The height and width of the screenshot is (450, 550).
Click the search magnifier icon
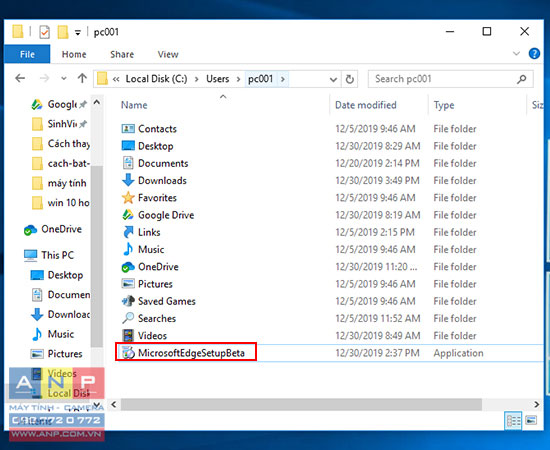(x=522, y=79)
